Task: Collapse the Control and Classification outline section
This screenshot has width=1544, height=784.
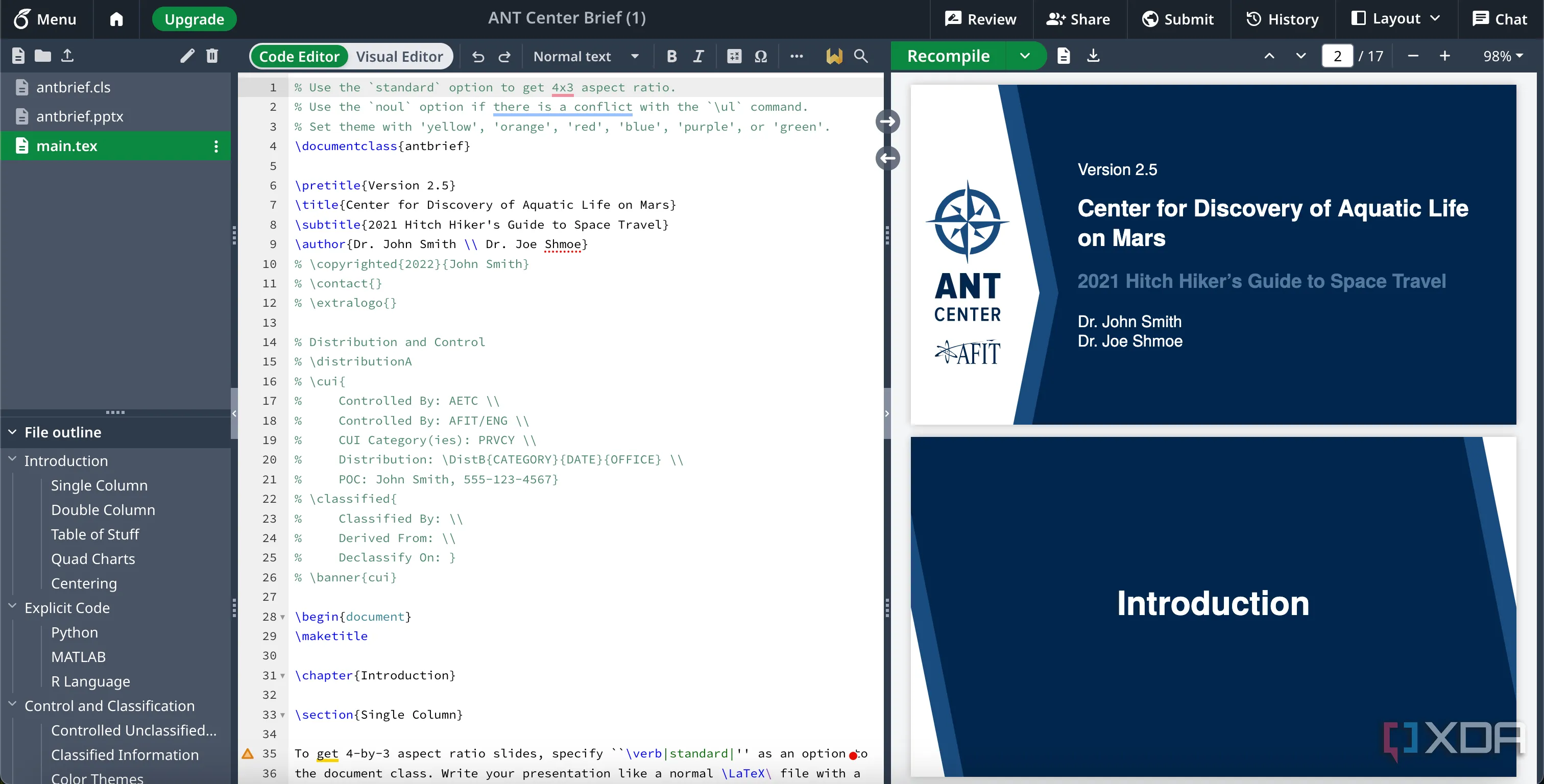Action: click(12, 704)
